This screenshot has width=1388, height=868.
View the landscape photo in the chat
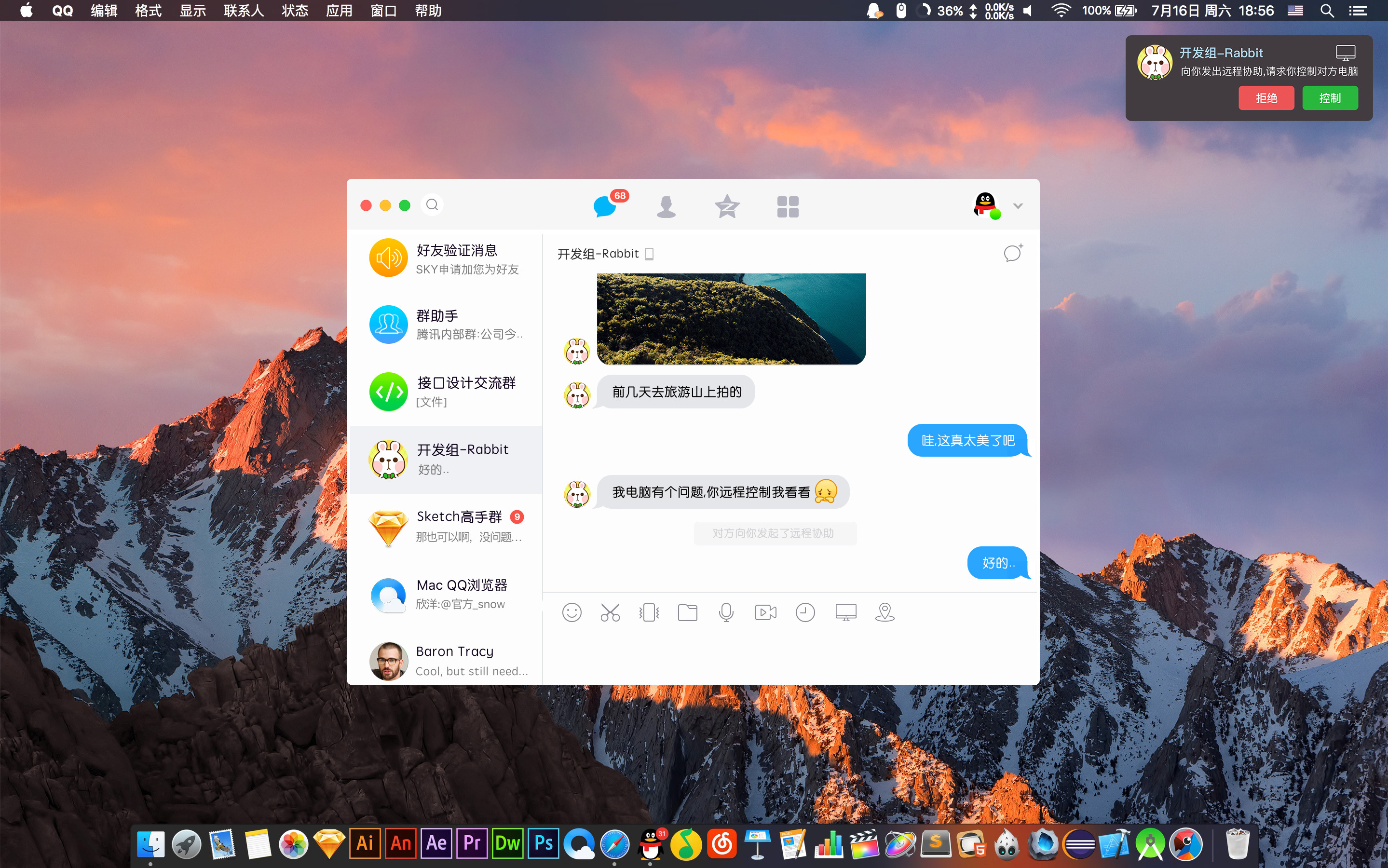tap(730, 318)
